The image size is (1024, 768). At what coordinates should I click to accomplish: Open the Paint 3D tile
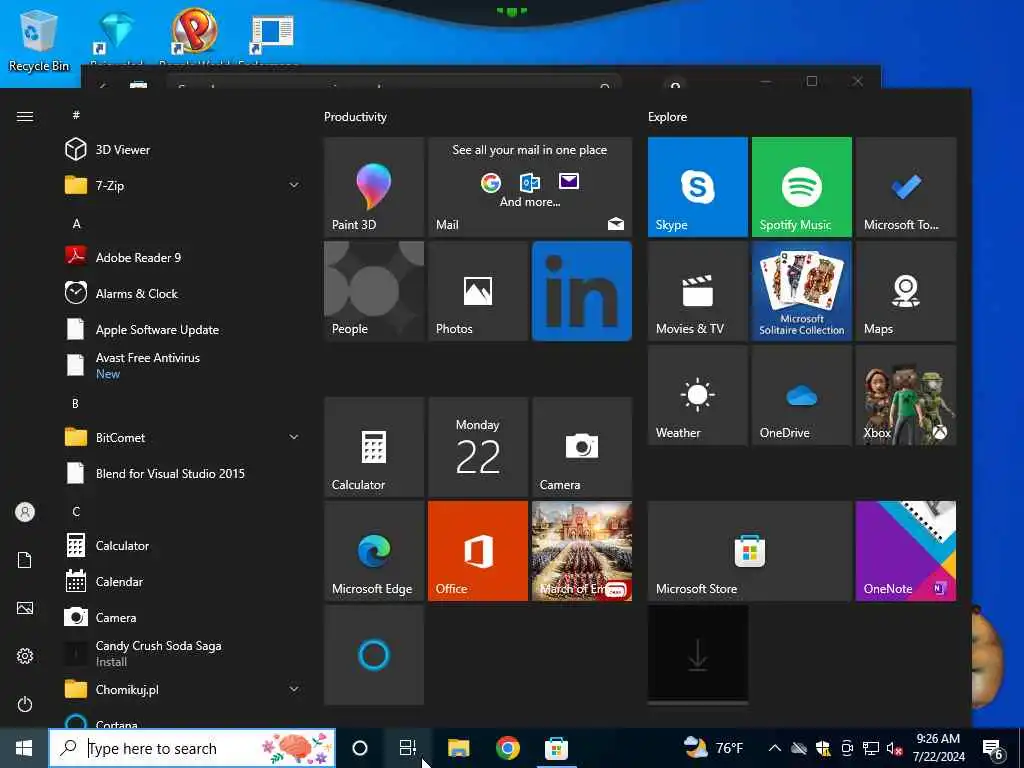pyautogui.click(x=374, y=187)
